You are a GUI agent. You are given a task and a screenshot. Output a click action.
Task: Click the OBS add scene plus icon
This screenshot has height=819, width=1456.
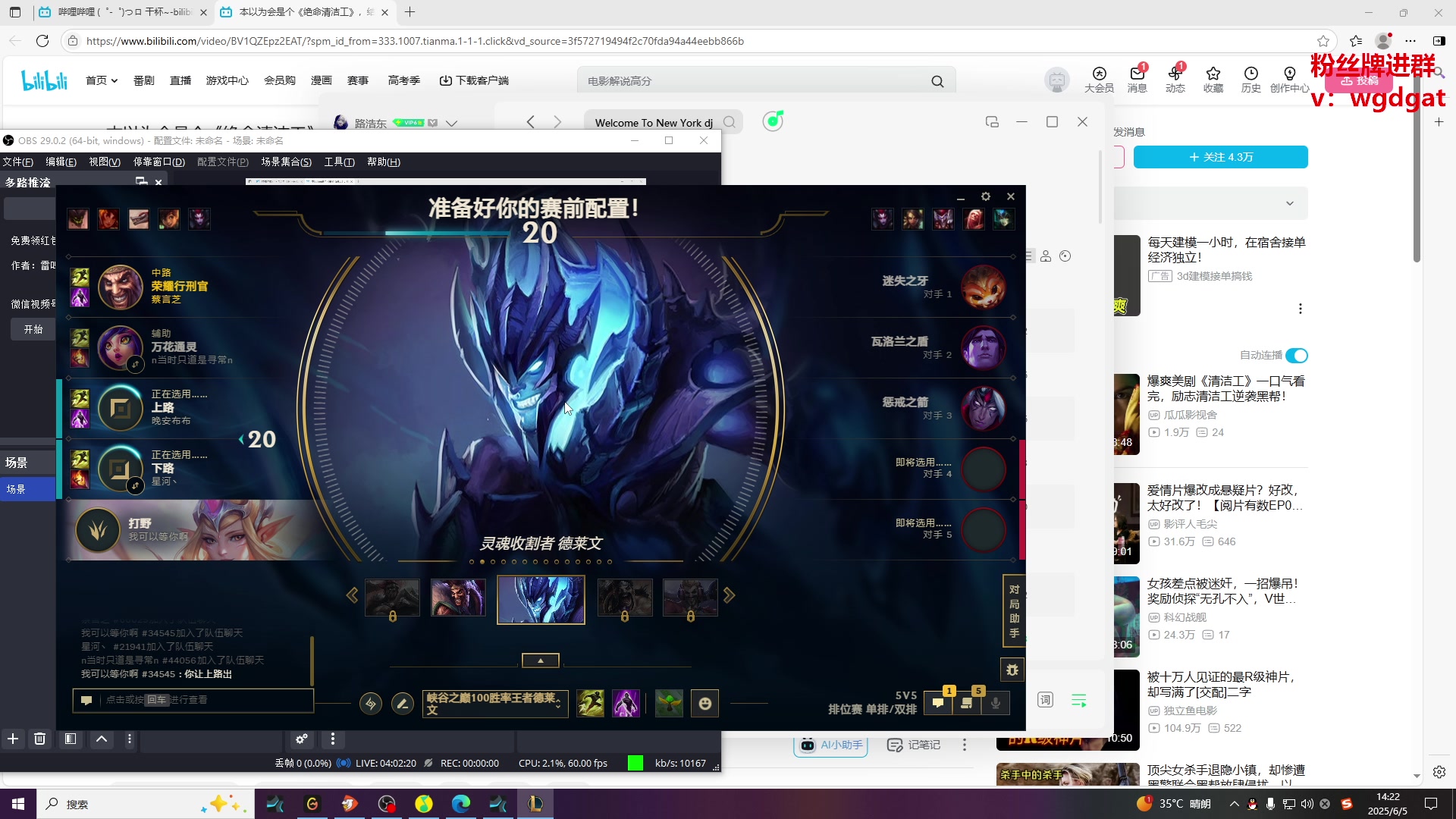pos(13,739)
